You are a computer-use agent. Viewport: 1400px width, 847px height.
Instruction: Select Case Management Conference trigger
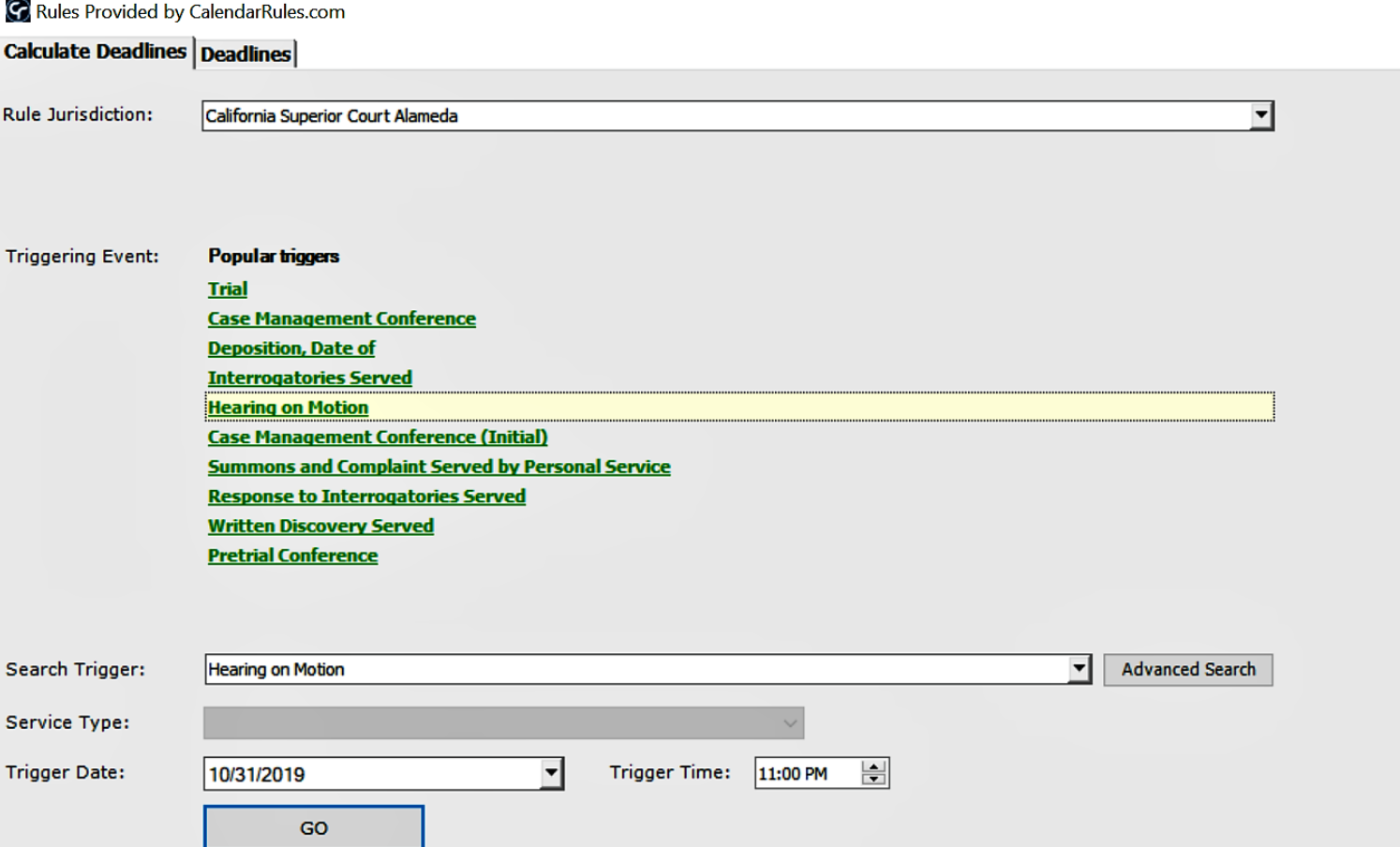pyautogui.click(x=341, y=319)
